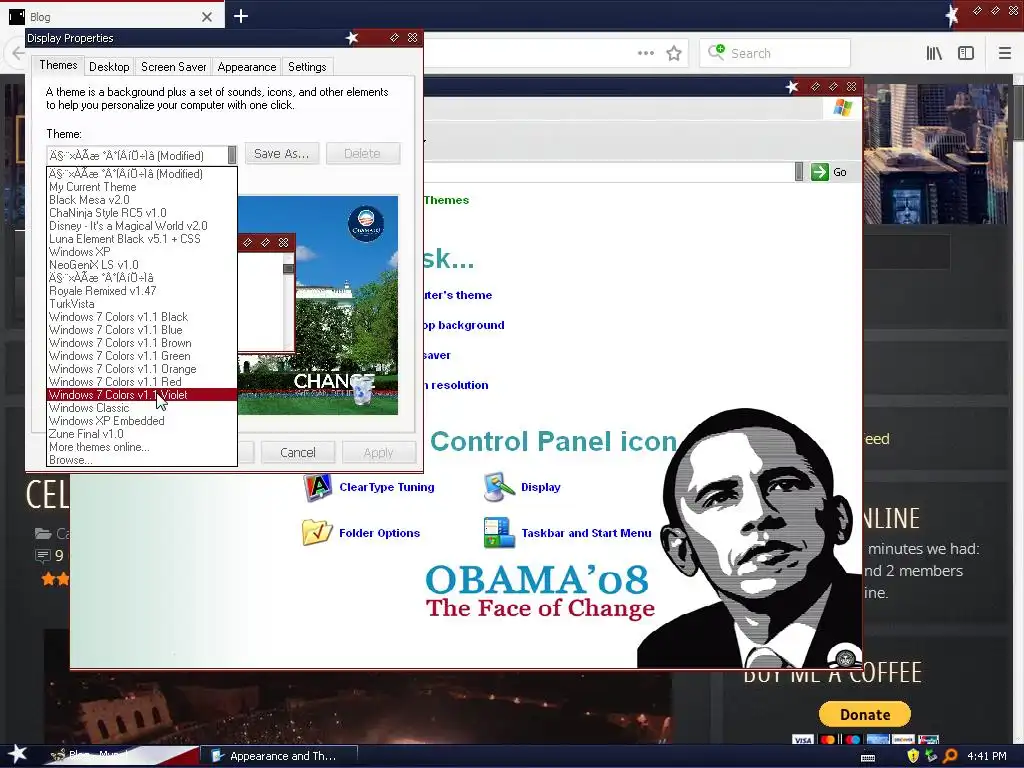Choose Windows 7 Colors v1.1 Orange
The image size is (1024, 768).
pos(142,370)
